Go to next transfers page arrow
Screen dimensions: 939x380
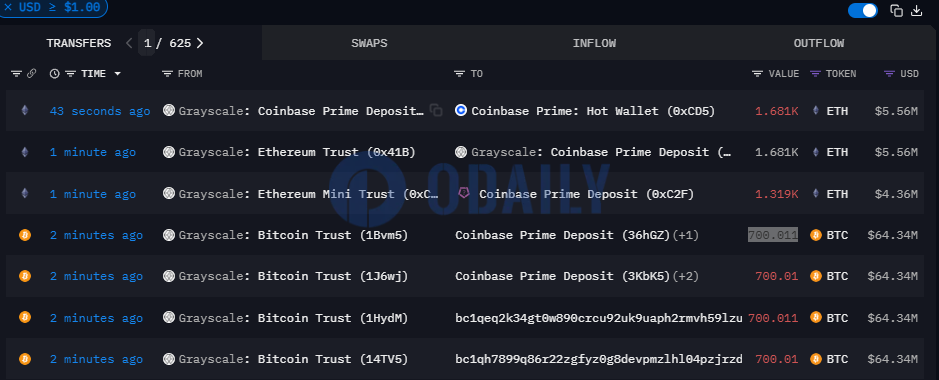click(200, 43)
